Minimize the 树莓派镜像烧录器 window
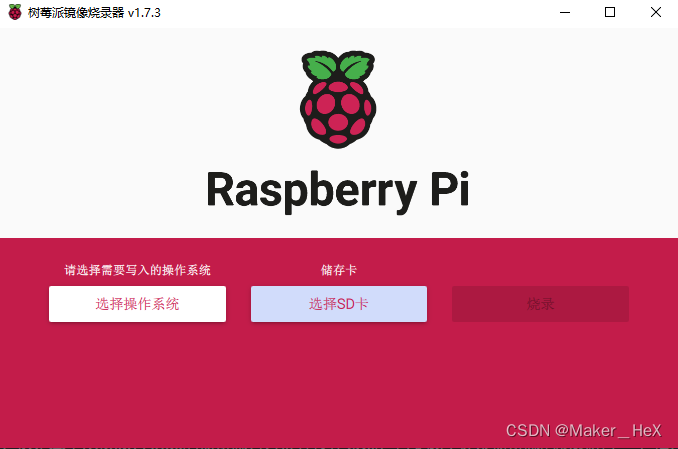The width and height of the screenshot is (678, 449). 565,13
